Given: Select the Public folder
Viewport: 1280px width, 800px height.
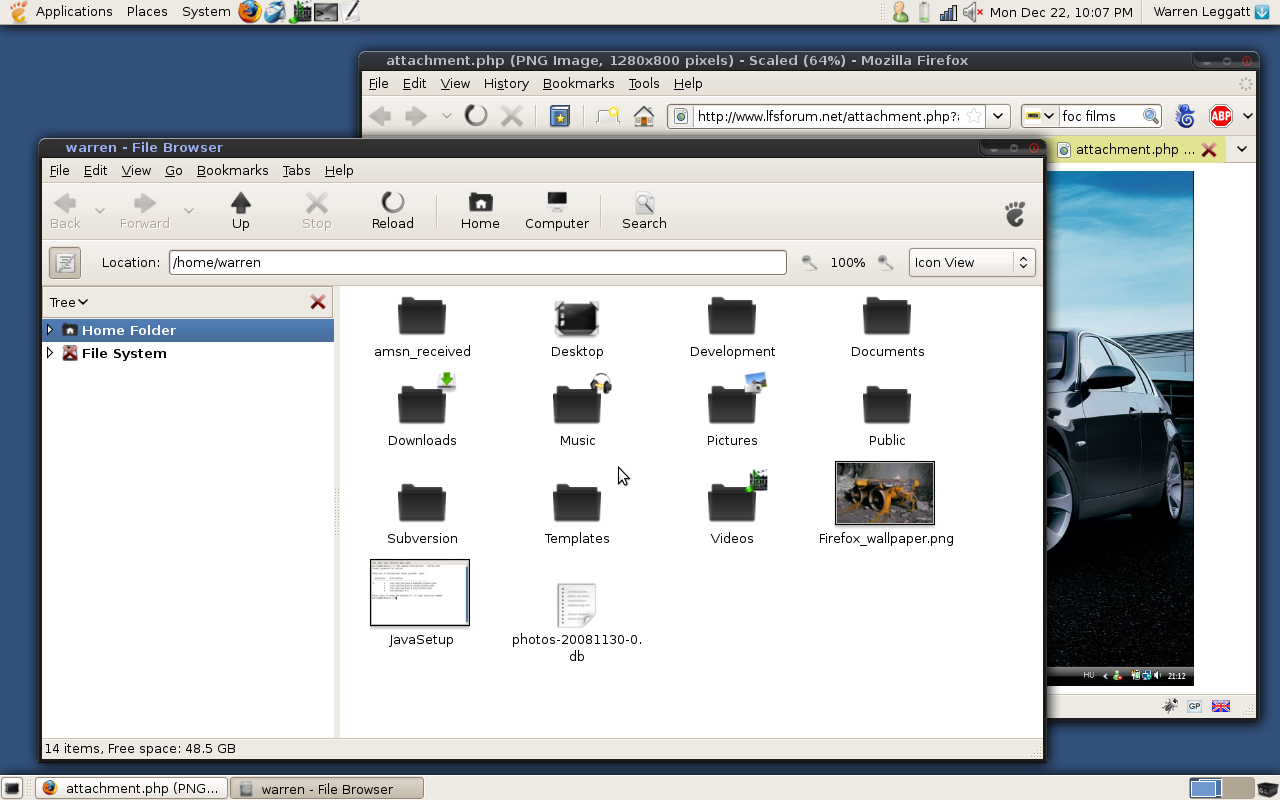Looking at the screenshot, I should tap(887, 414).
